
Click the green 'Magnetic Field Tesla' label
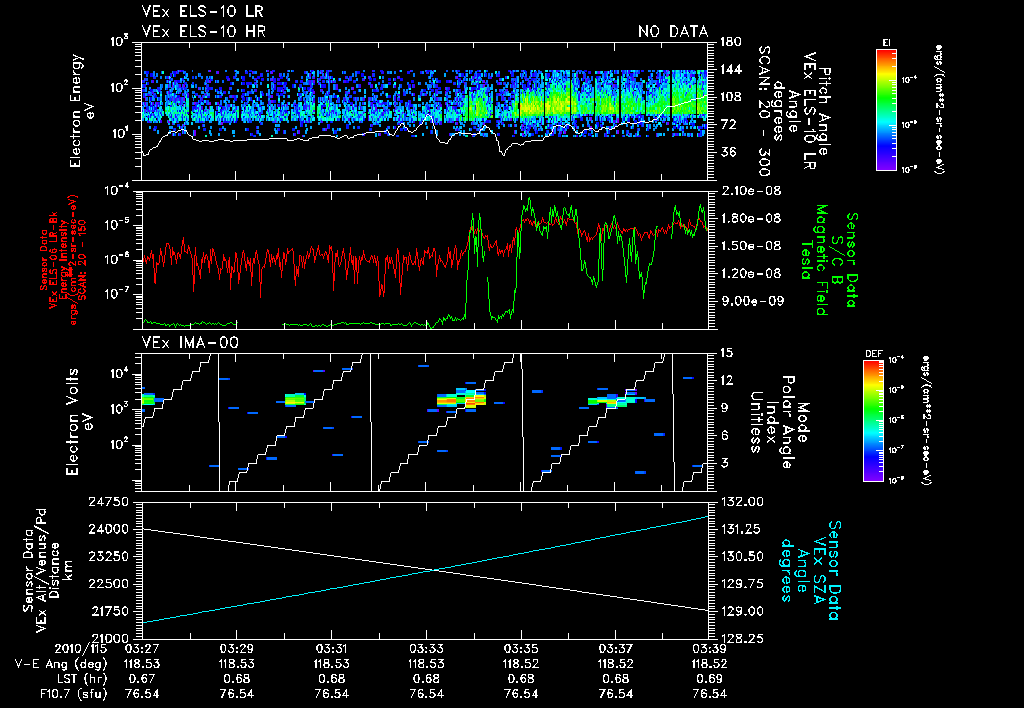[814, 260]
